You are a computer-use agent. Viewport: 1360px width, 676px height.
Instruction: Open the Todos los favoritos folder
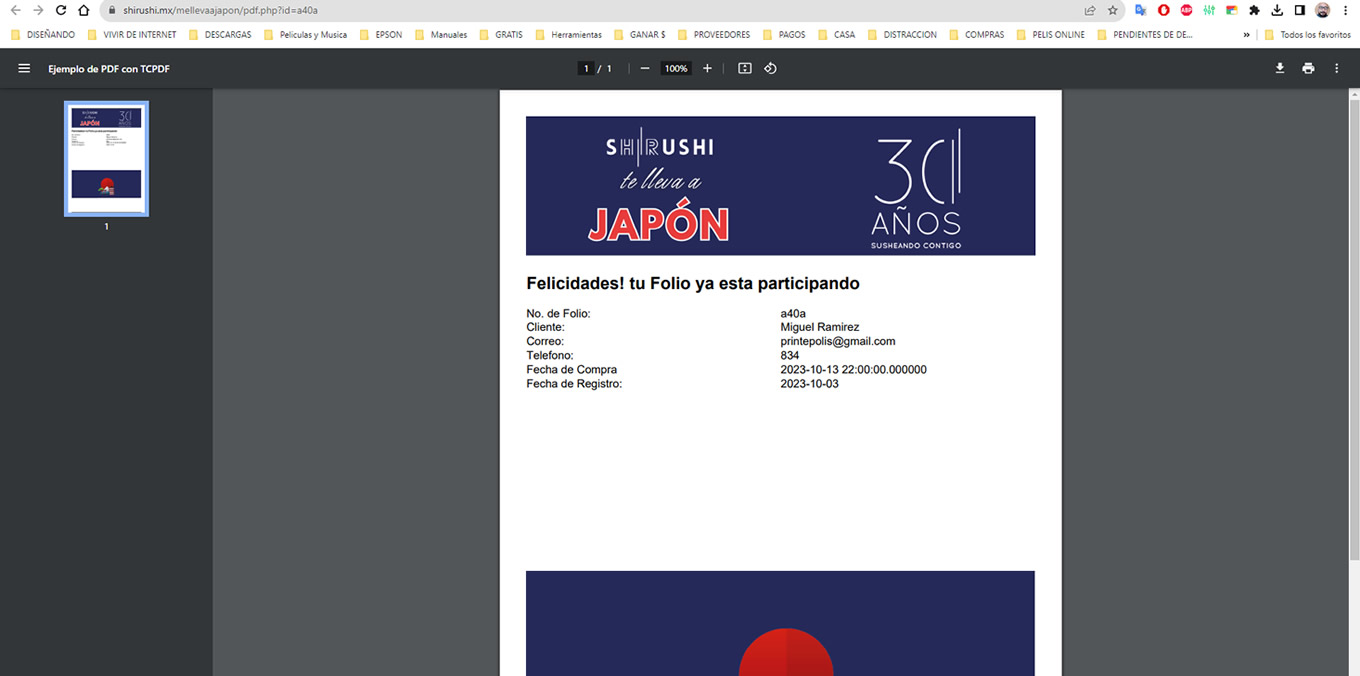(x=1307, y=34)
